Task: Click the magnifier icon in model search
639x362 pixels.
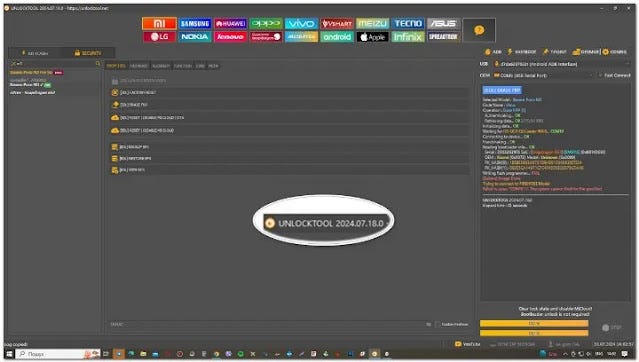Action: click(x=98, y=64)
